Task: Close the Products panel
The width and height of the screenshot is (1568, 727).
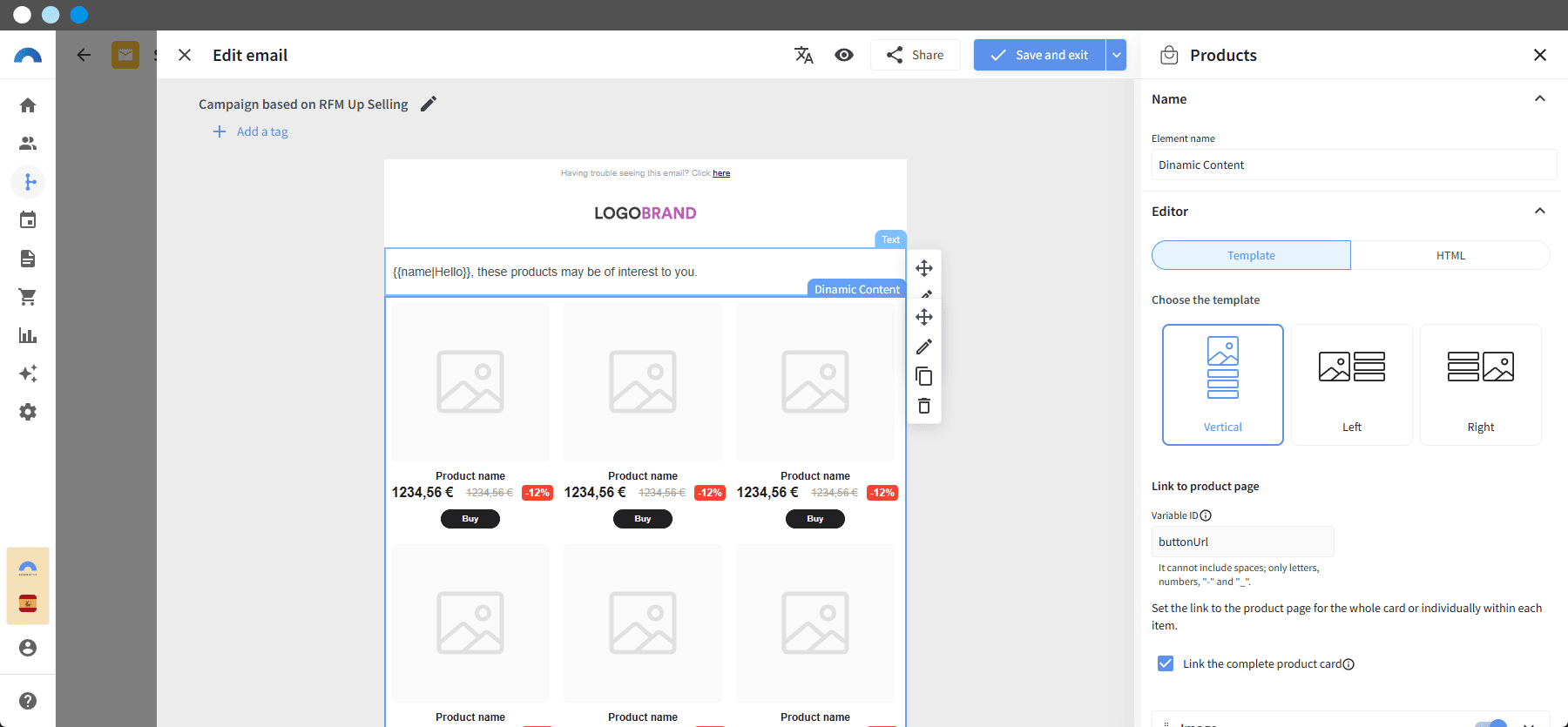Action: (x=1540, y=55)
